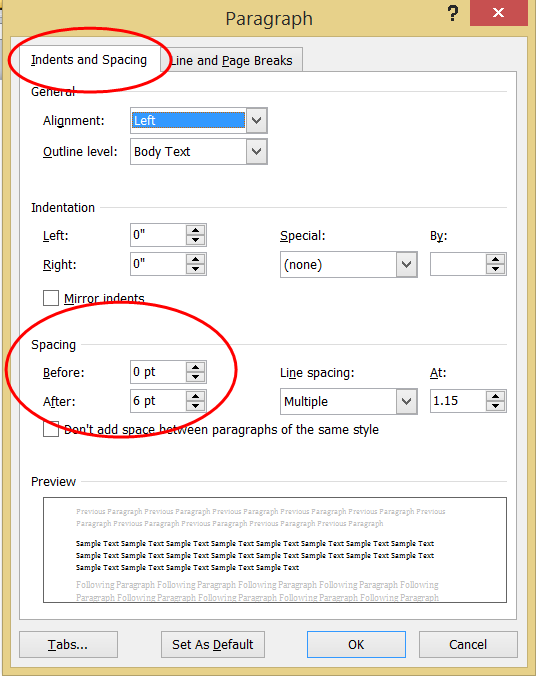Viewport: 536px width, 676px height.
Task: Increase Left indentation with up arrow
Action: (195, 230)
